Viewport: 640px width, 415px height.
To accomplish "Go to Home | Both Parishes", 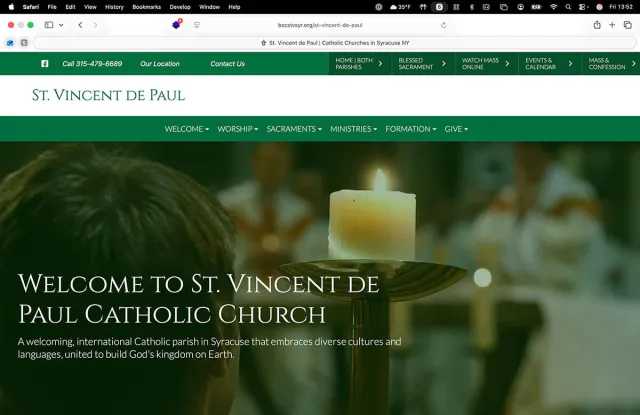I will pos(359,64).
